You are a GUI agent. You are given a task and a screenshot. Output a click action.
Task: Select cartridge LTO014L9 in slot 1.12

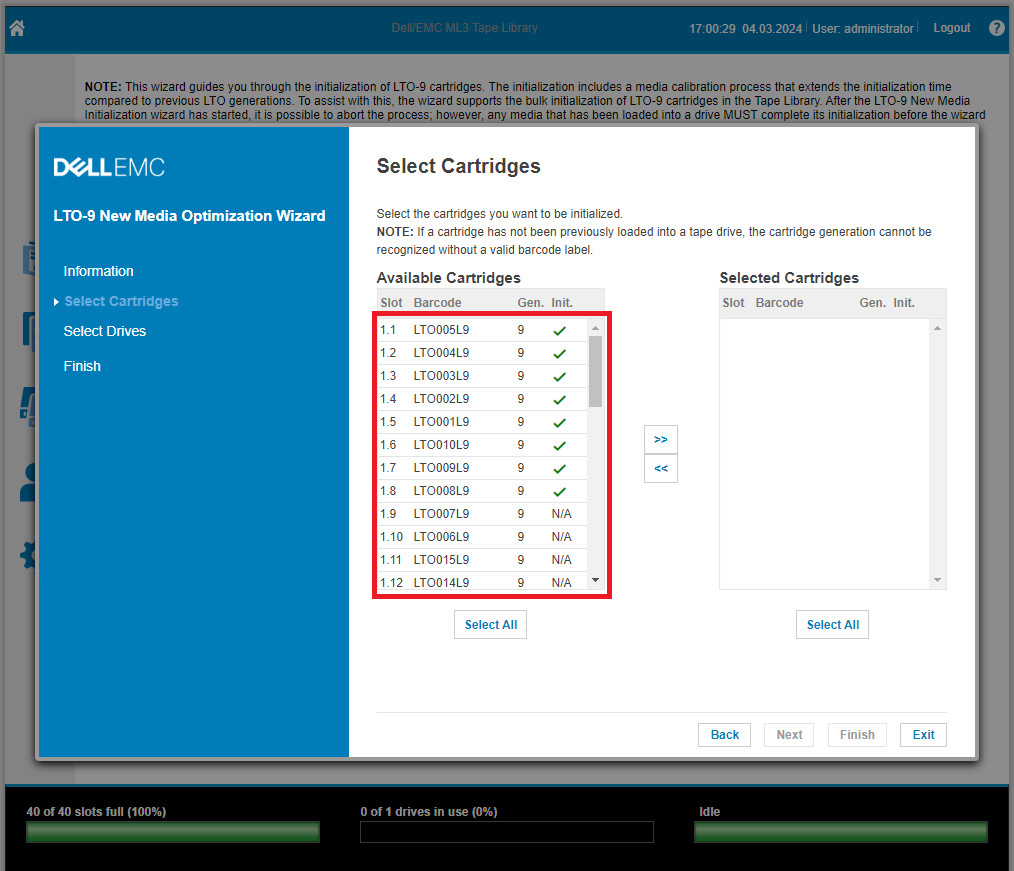[482, 581]
